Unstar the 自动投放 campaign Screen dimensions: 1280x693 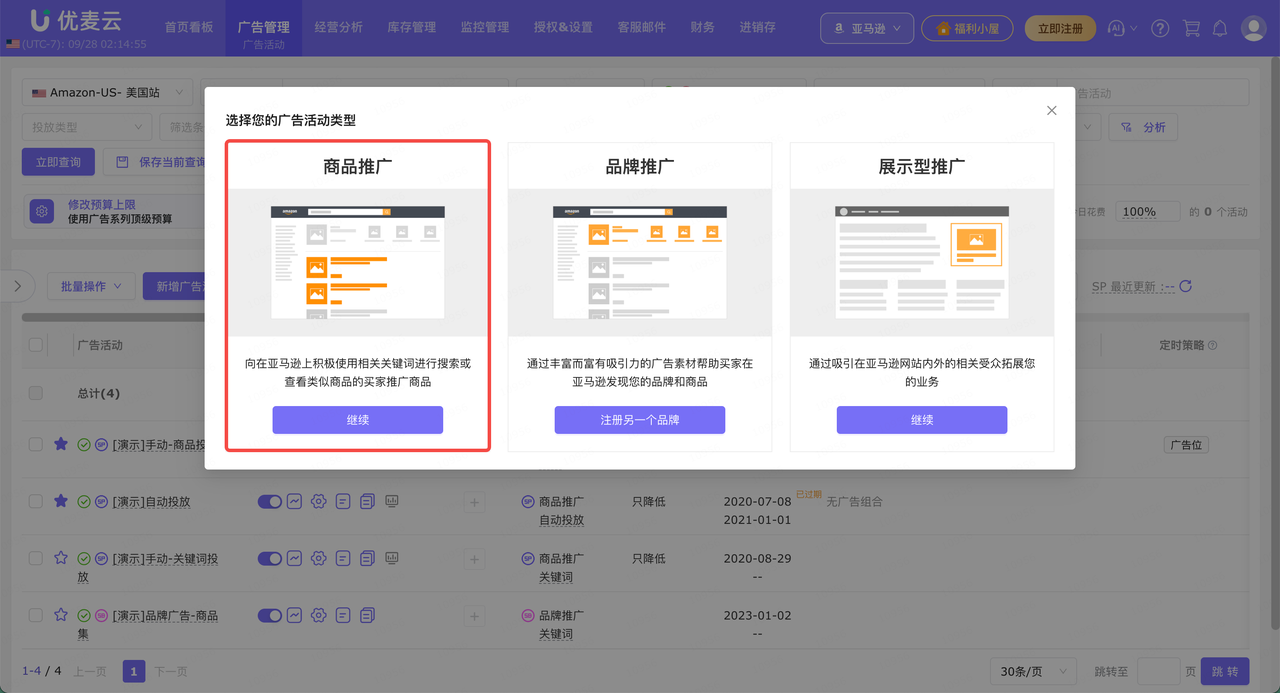tap(61, 501)
